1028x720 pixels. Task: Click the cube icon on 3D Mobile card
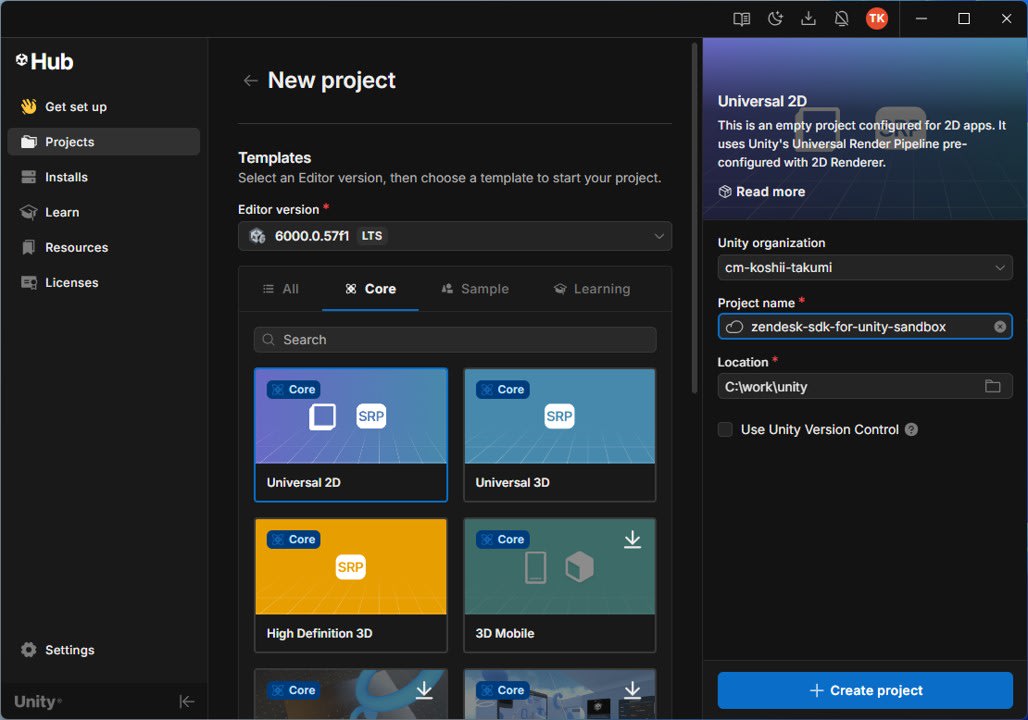point(580,567)
